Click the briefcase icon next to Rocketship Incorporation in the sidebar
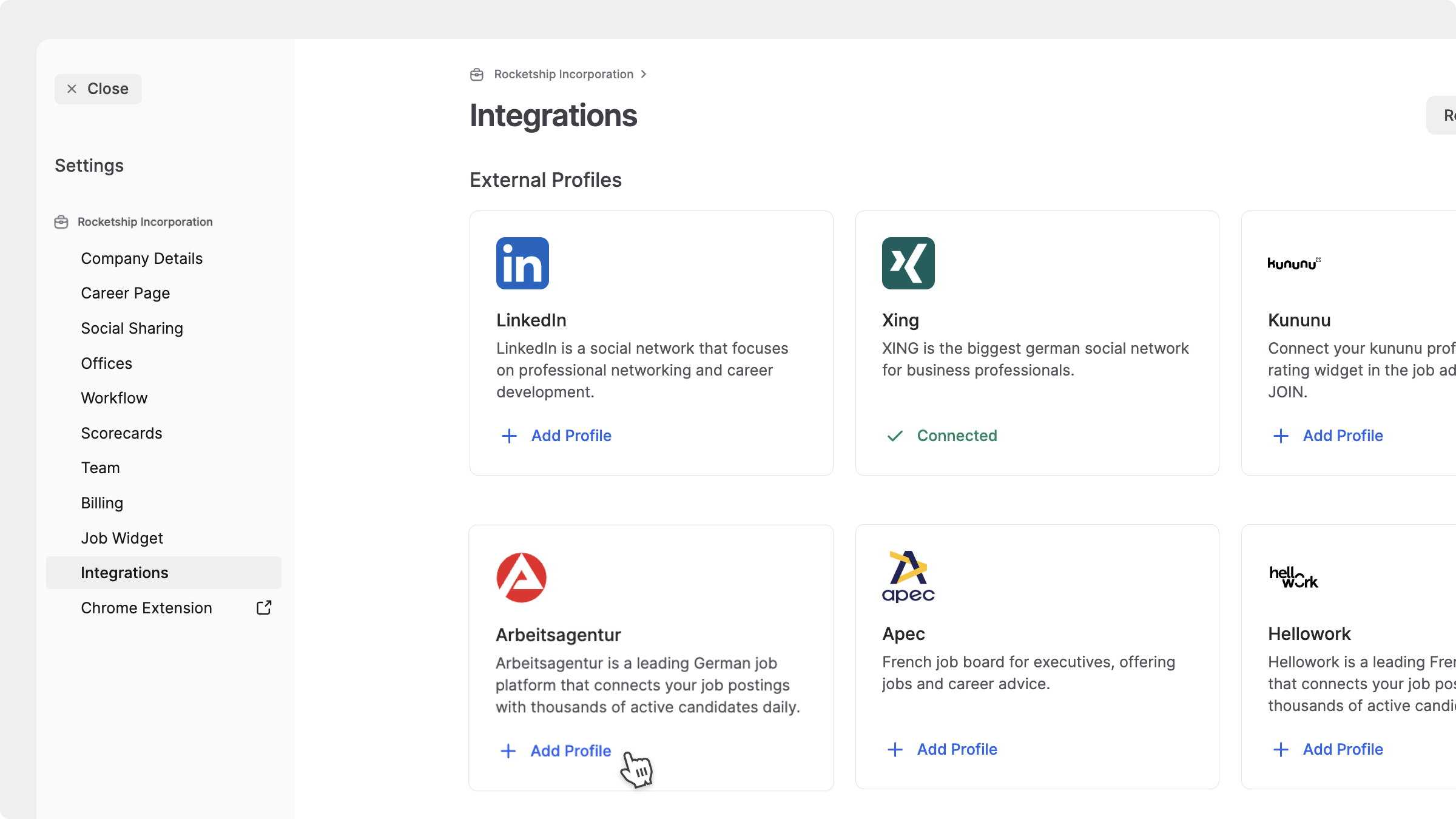The height and width of the screenshot is (819, 1456). pos(61,222)
